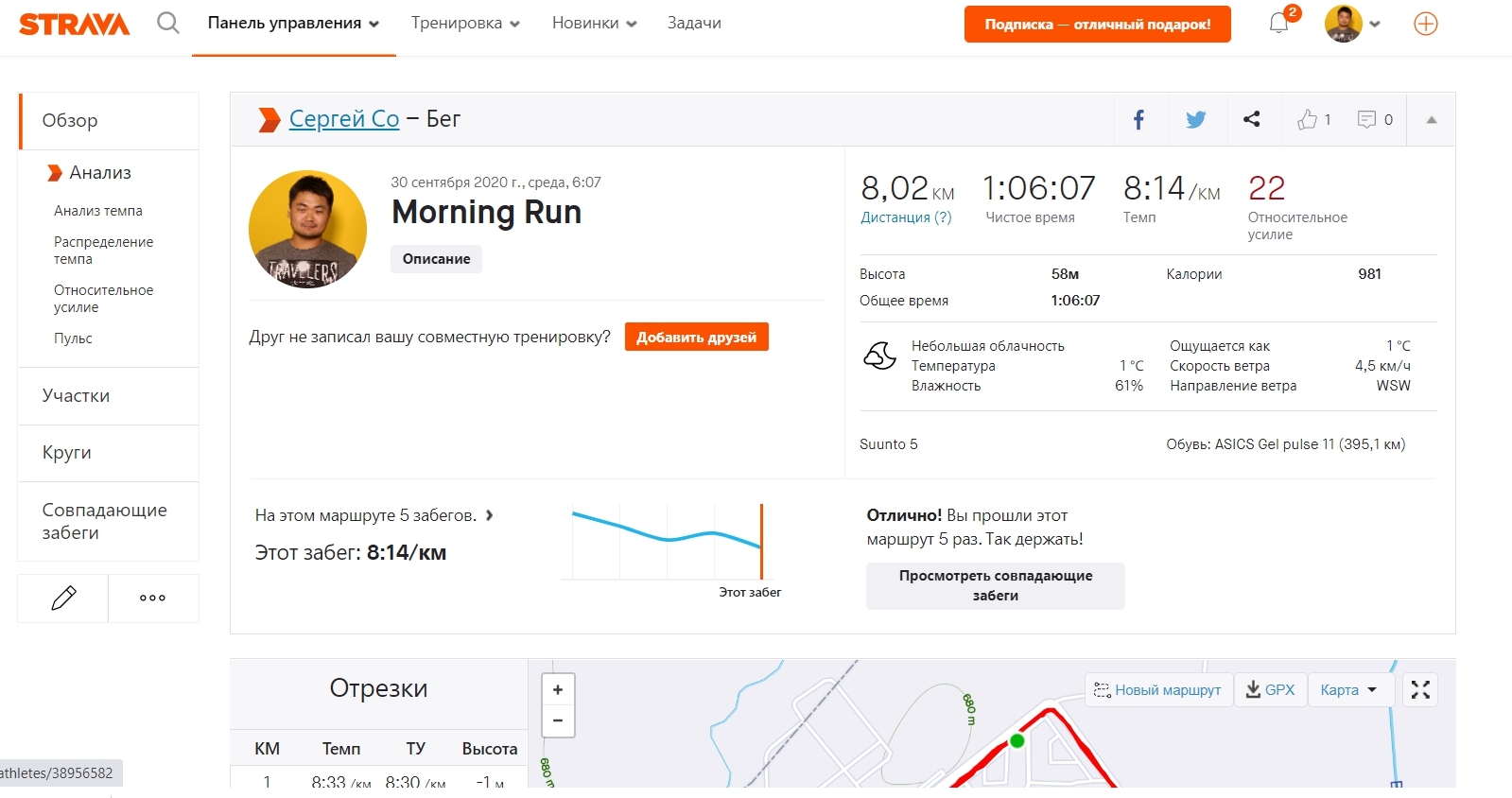
Task: Open the three-dots more actions menu
Action: coord(152,598)
